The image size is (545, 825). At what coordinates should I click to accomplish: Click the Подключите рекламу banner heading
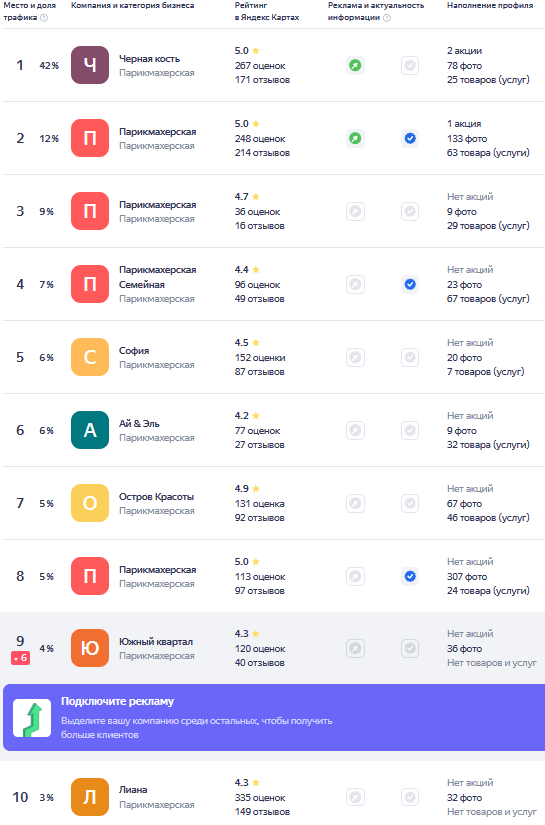pos(117,701)
